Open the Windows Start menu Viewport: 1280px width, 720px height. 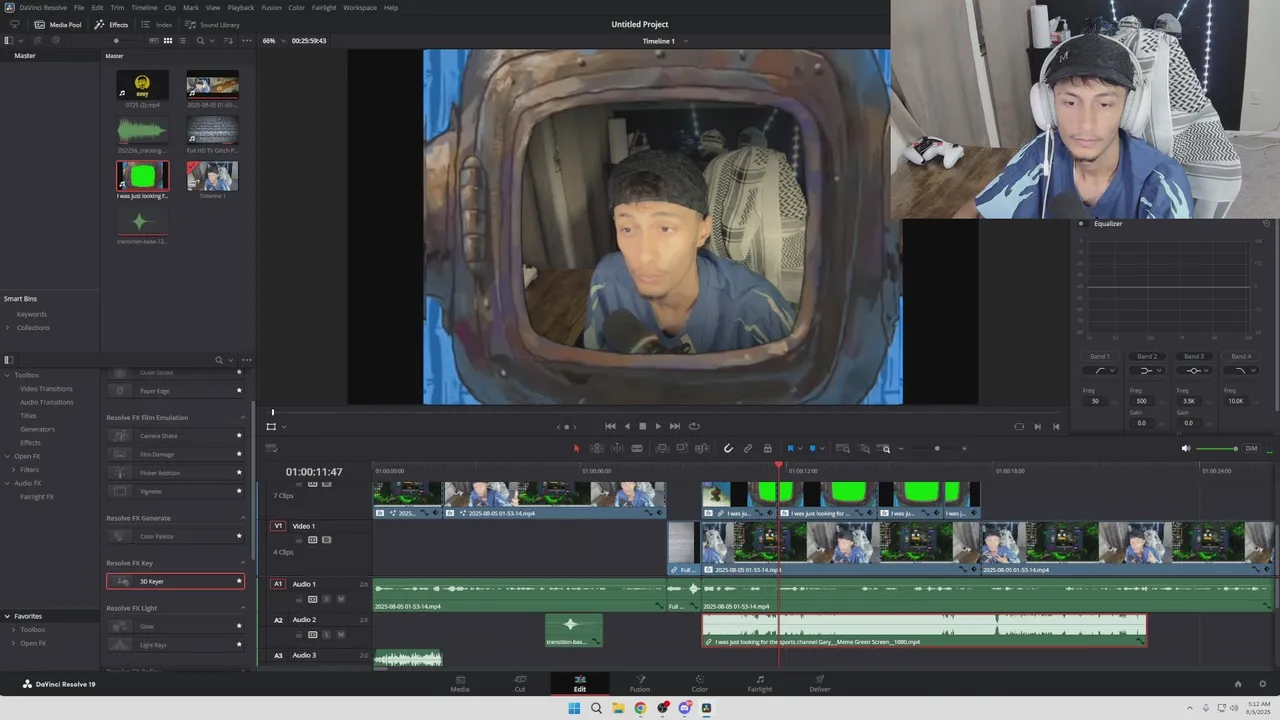[x=574, y=708]
